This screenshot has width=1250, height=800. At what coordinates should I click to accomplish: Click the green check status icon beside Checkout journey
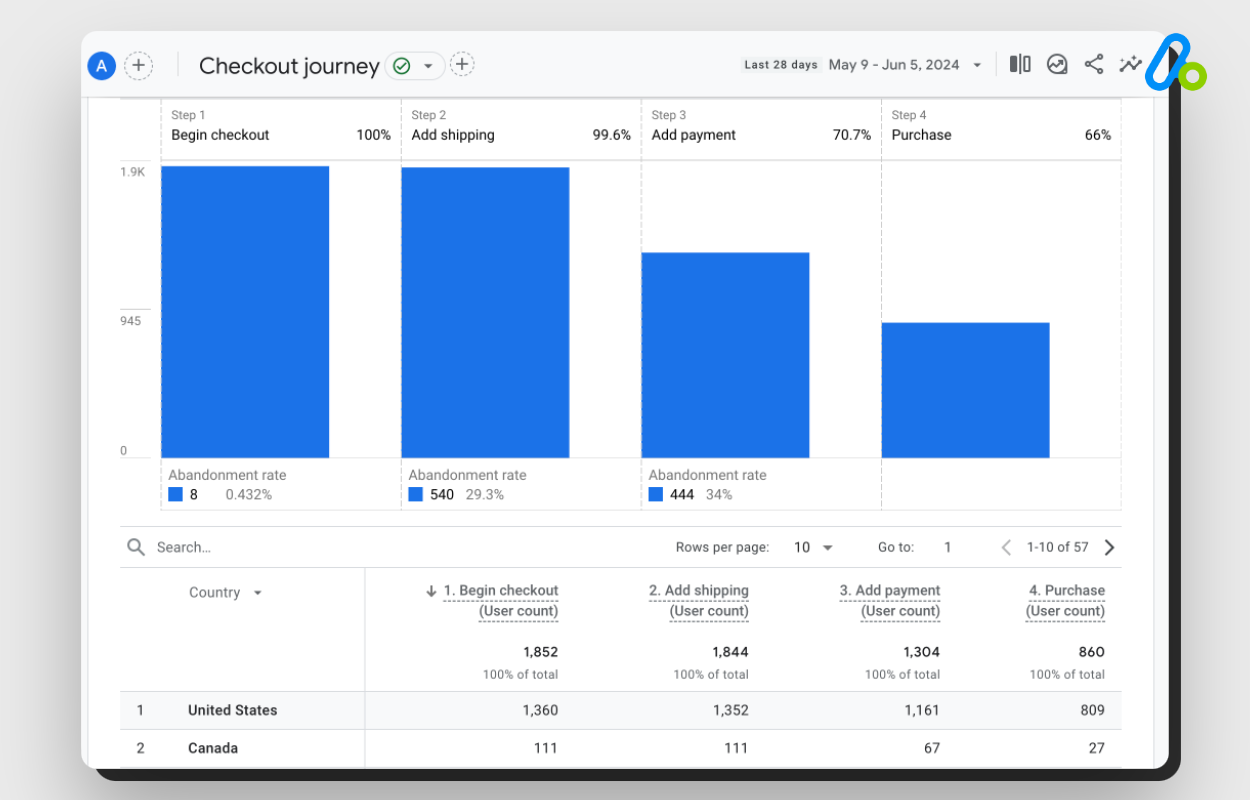pos(402,66)
